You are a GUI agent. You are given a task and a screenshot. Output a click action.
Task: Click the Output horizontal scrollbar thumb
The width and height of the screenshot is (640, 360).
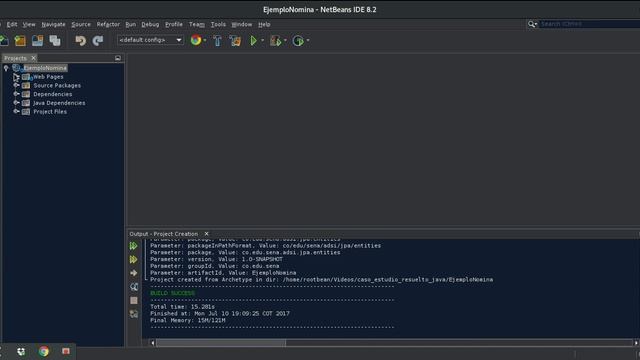click(x=221, y=343)
